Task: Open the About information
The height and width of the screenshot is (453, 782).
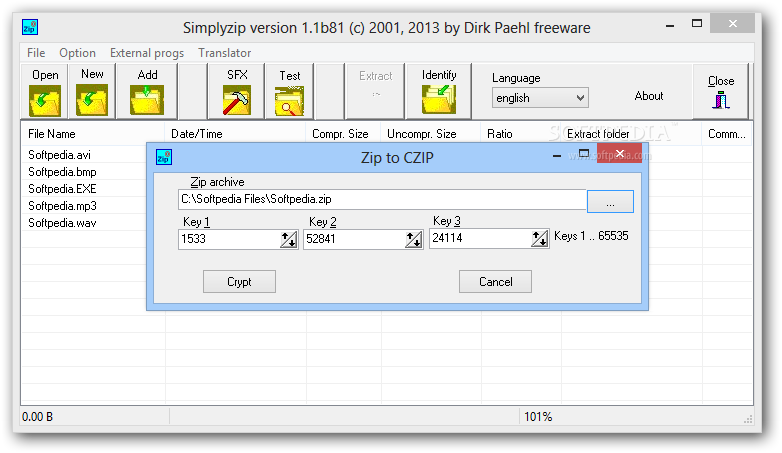Action: [x=648, y=96]
